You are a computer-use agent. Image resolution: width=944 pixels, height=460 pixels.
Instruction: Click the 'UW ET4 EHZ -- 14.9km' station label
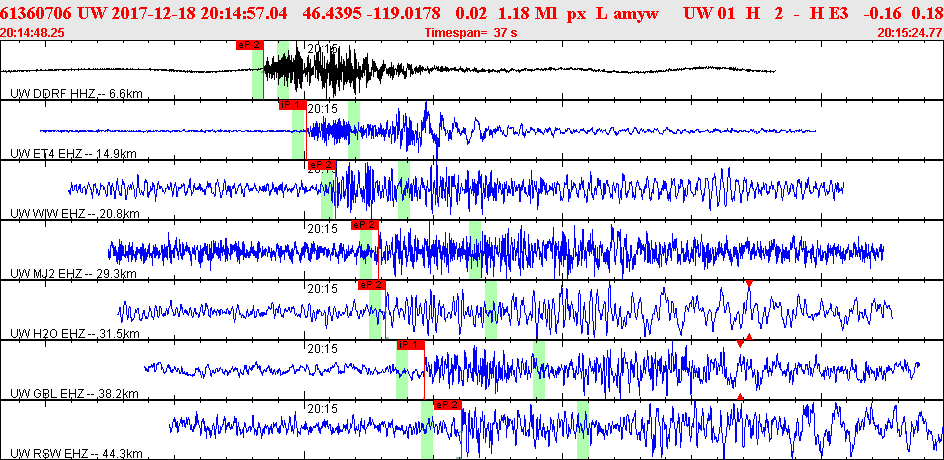[73, 154]
